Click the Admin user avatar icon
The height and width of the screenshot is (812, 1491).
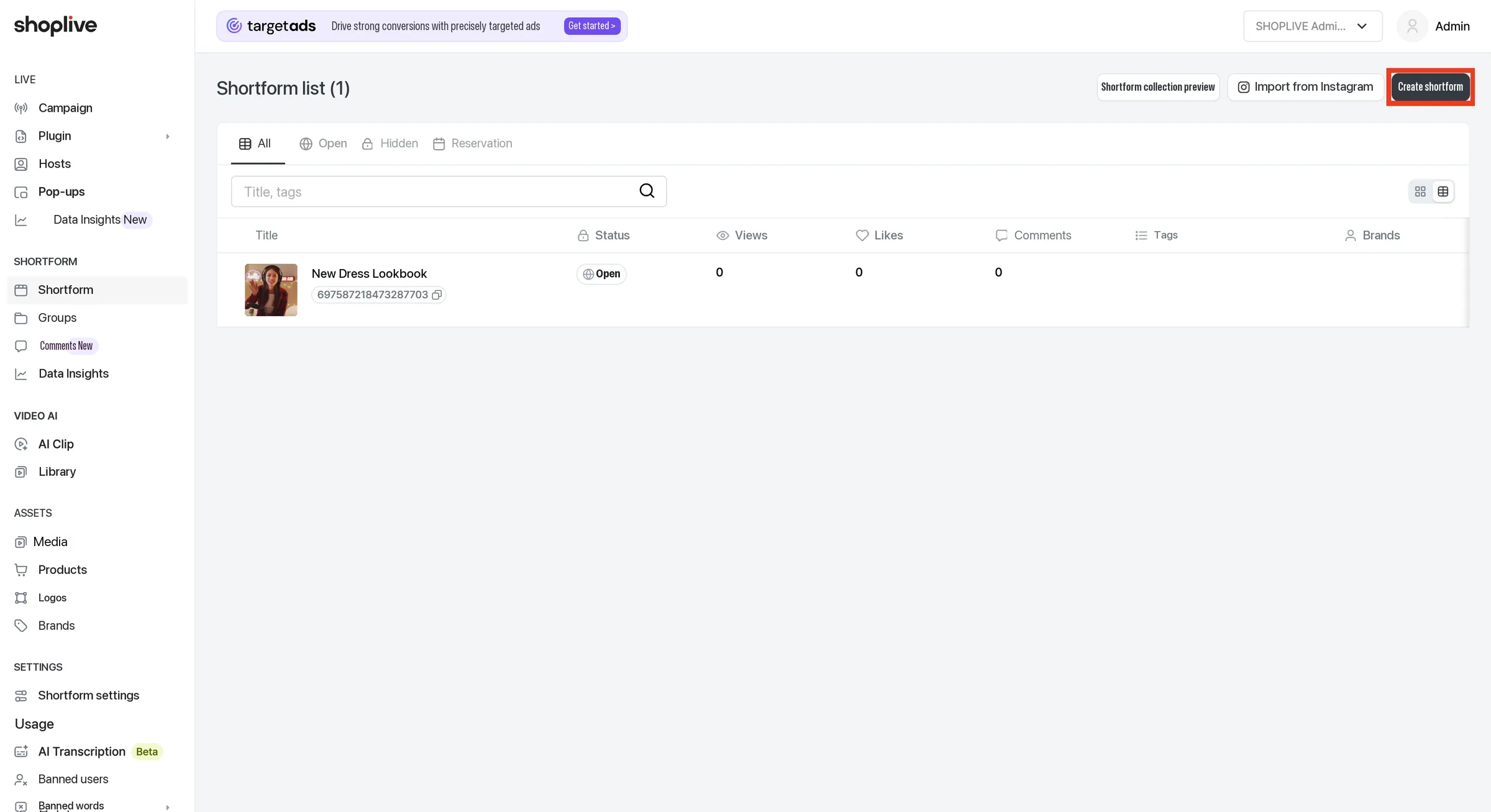pyautogui.click(x=1412, y=26)
